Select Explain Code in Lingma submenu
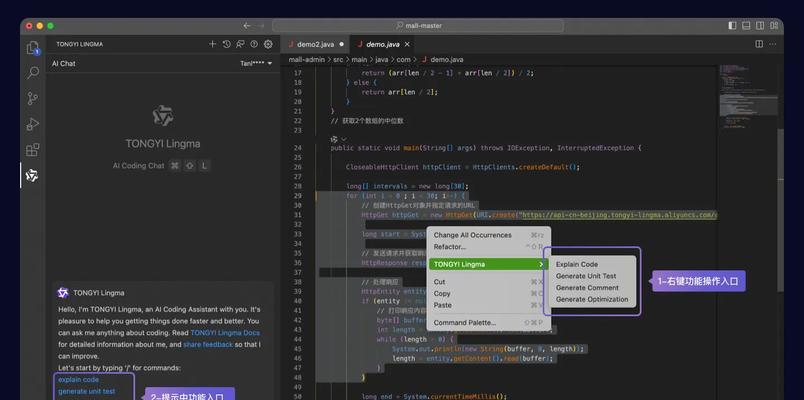Screen dimensions: 804x400 [577, 265]
